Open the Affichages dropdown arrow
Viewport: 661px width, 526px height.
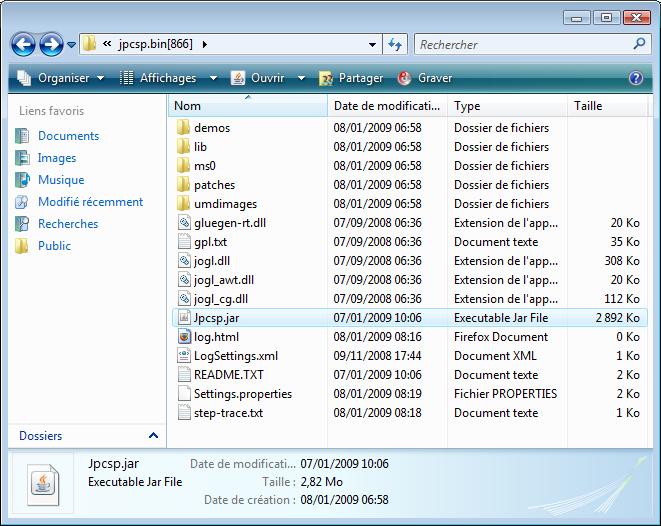pos(213,78)
